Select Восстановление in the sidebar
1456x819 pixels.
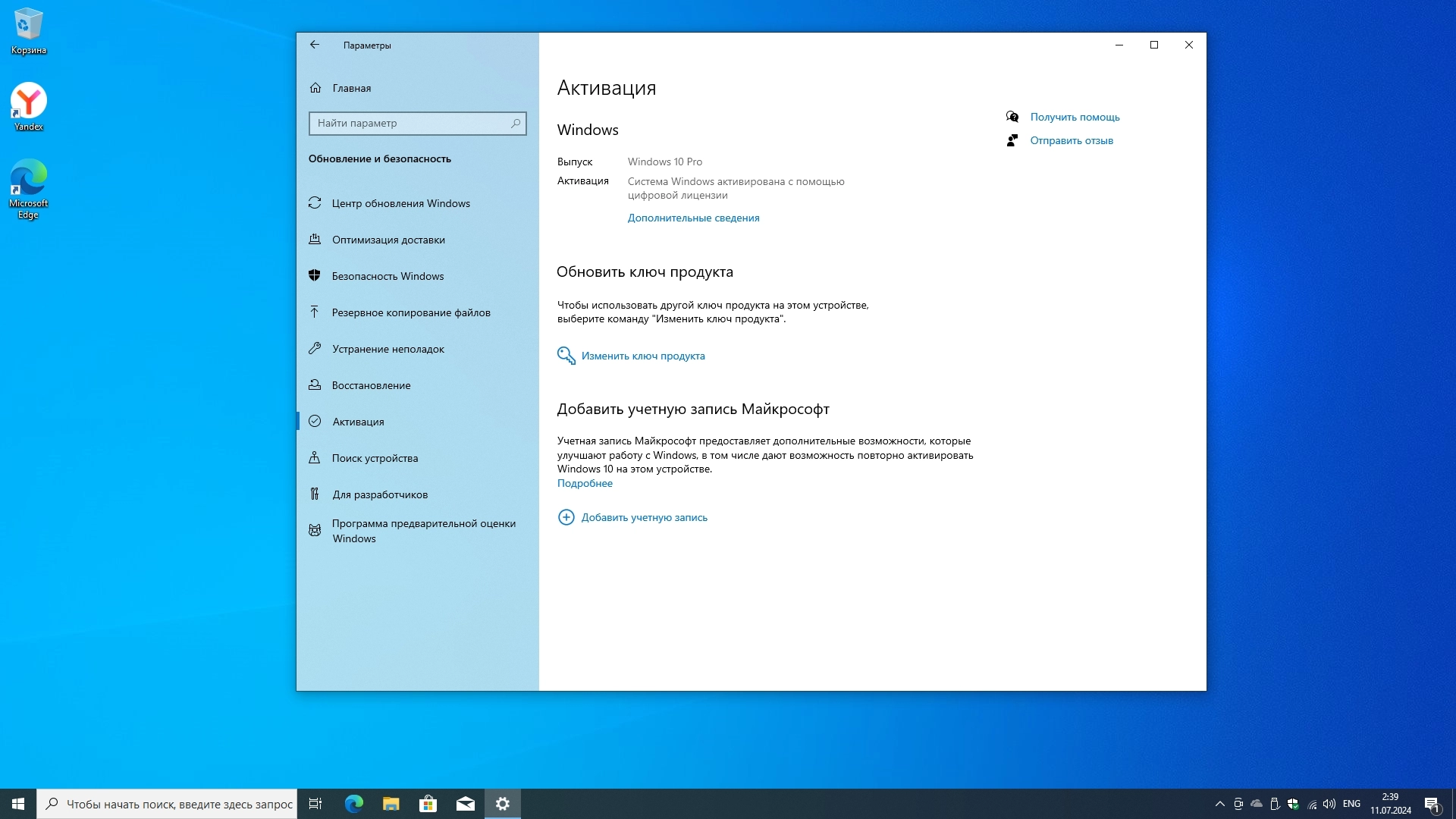pyautogui.click(x=371, y=385)
